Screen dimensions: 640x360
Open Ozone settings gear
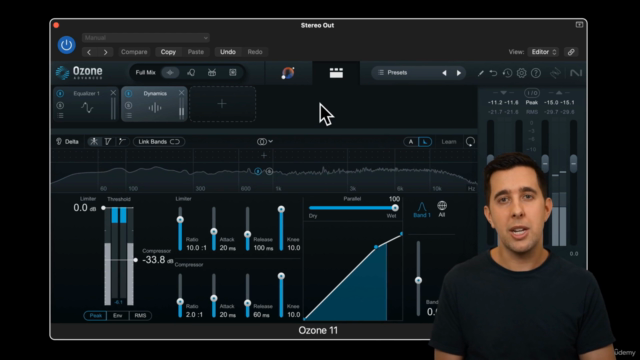point(522,73)
